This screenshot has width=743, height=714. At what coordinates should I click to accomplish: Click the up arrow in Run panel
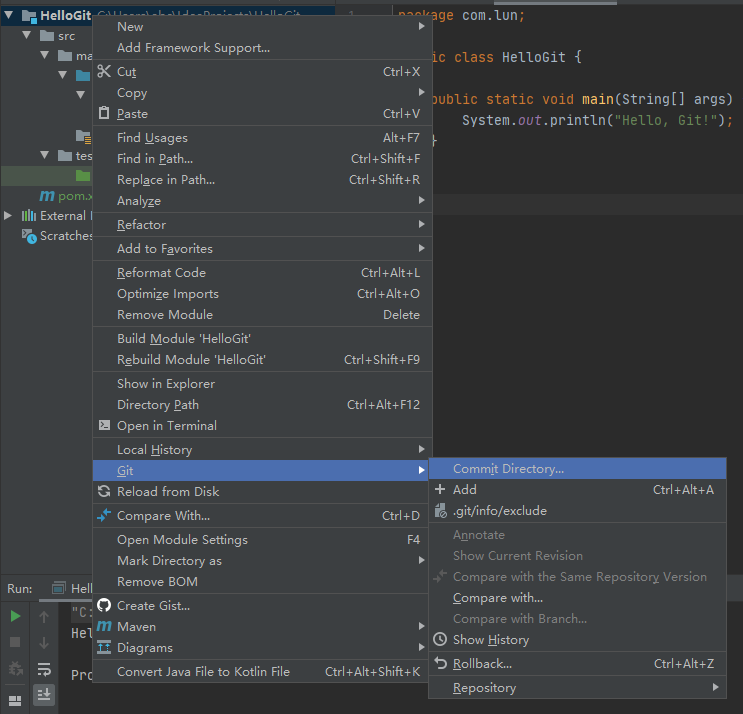click(44, 616)
